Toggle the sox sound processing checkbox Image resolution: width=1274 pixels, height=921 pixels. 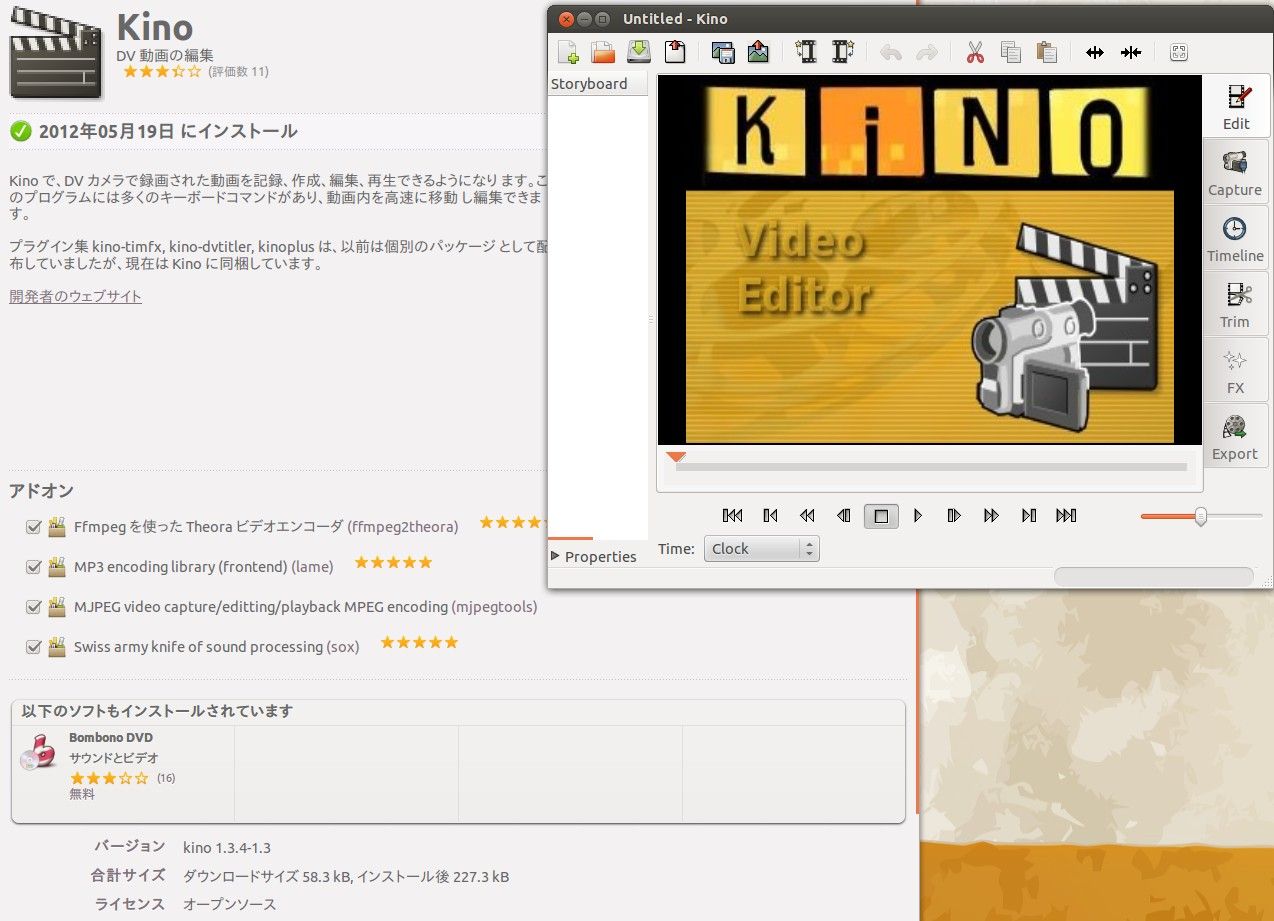pyautogui.click(x=34, y=647)
